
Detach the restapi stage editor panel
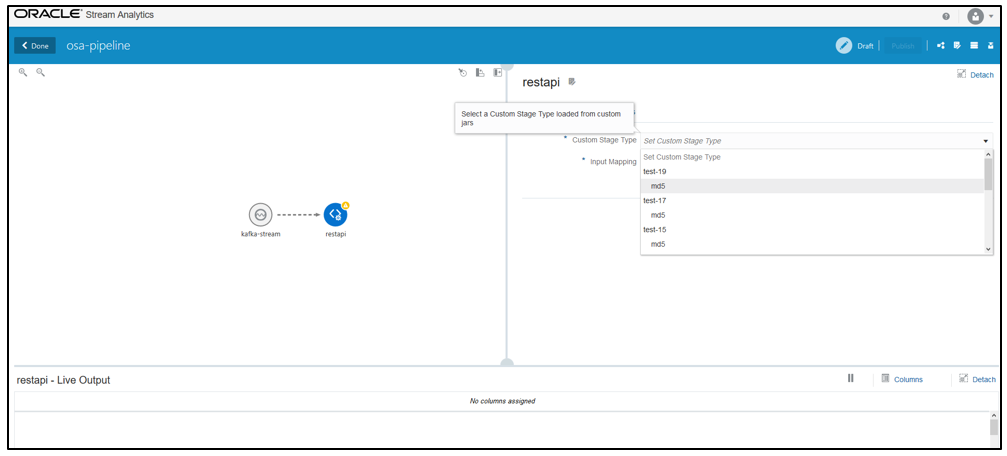click(x=975, y=75)
